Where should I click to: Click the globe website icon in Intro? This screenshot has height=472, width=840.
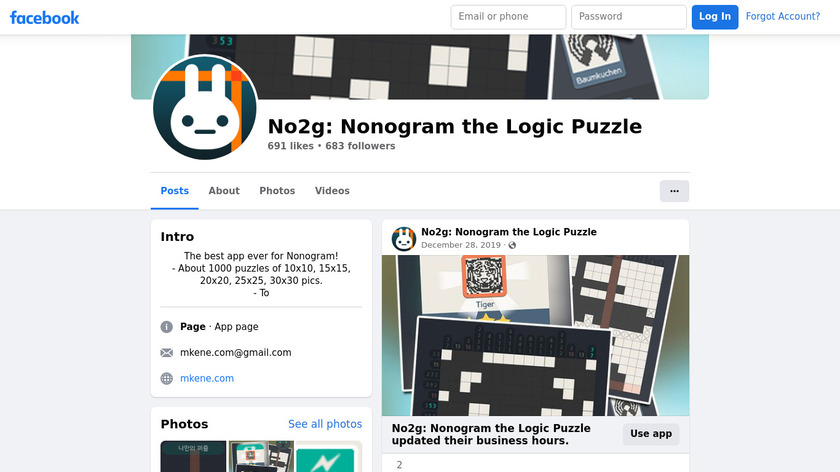click(x=167, y=378)
